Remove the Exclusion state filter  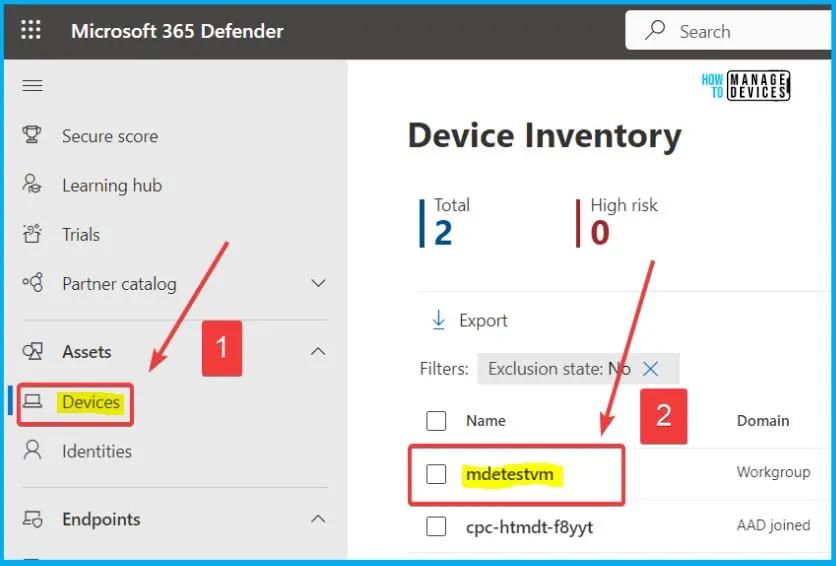pos(650,368)
